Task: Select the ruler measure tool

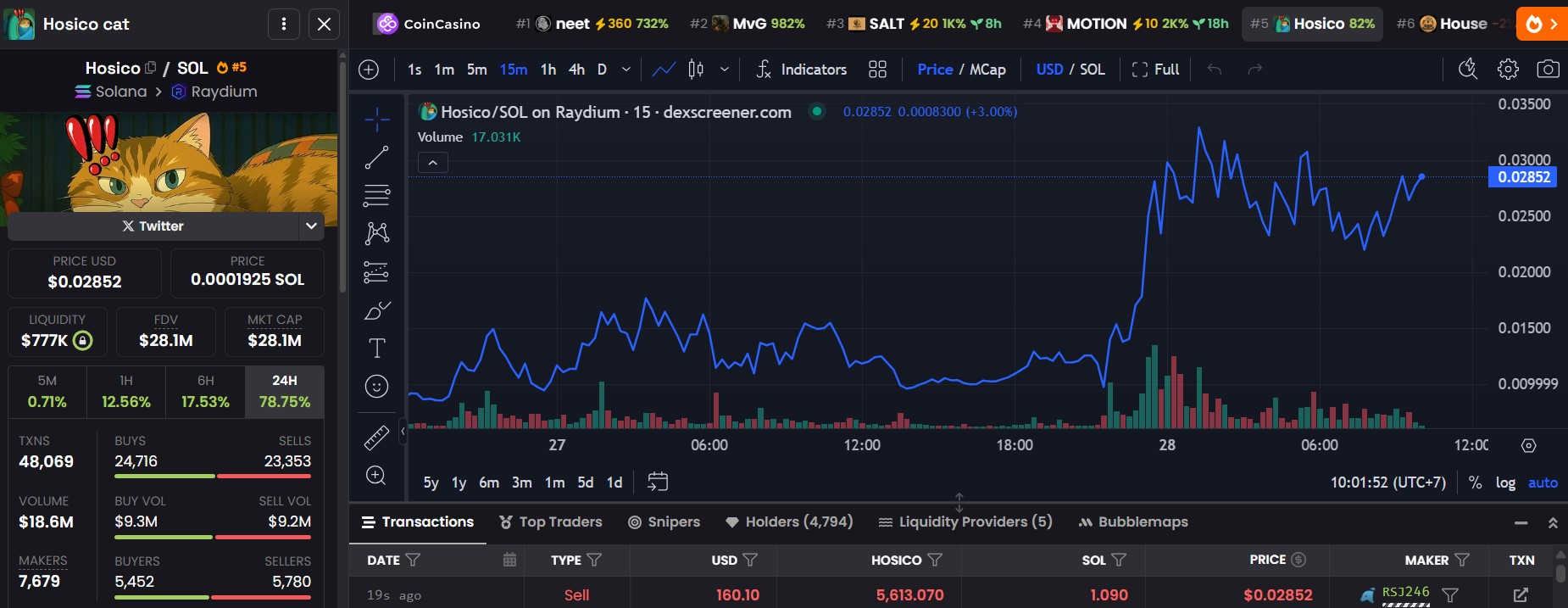Action: tap(376, 438)
